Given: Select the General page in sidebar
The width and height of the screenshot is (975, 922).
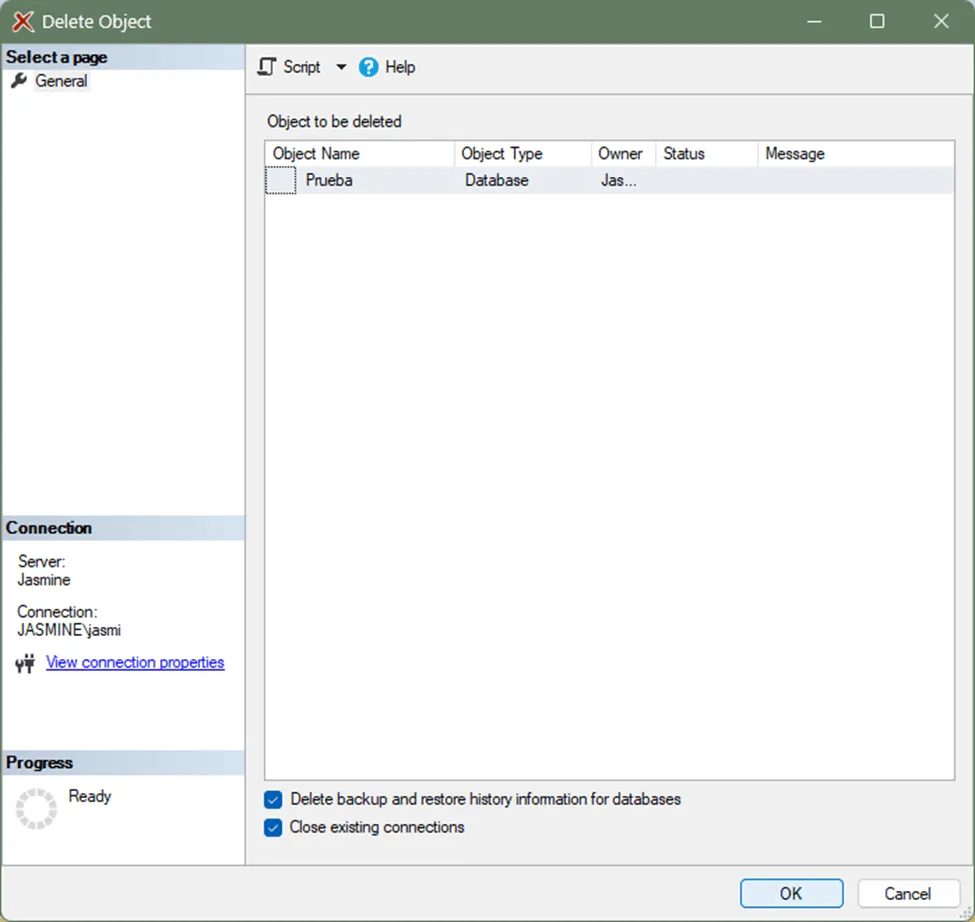Looking at the screenshot, I should (61, 81).
